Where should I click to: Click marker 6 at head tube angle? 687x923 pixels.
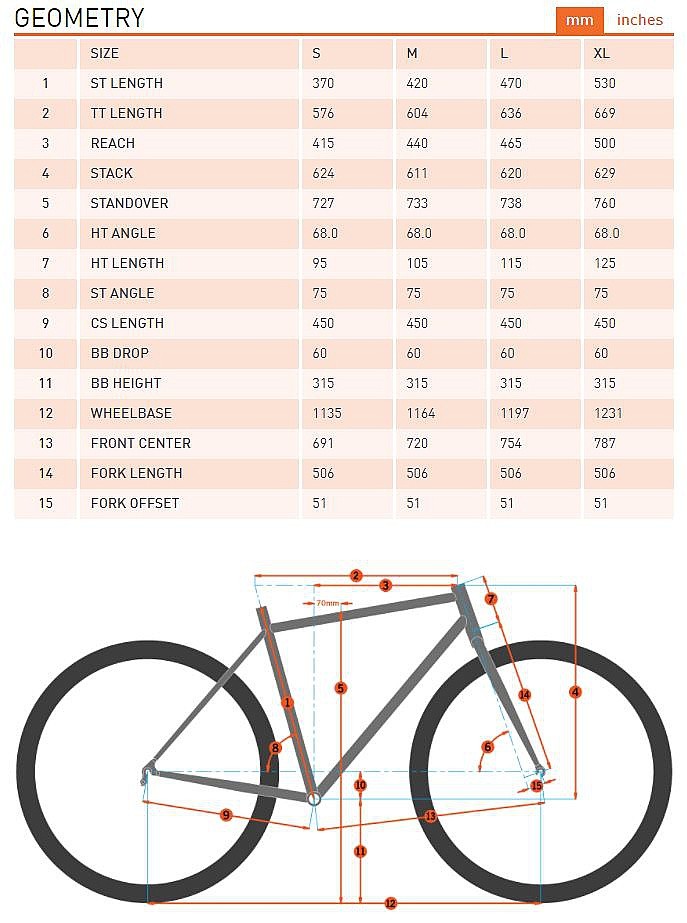488,746
